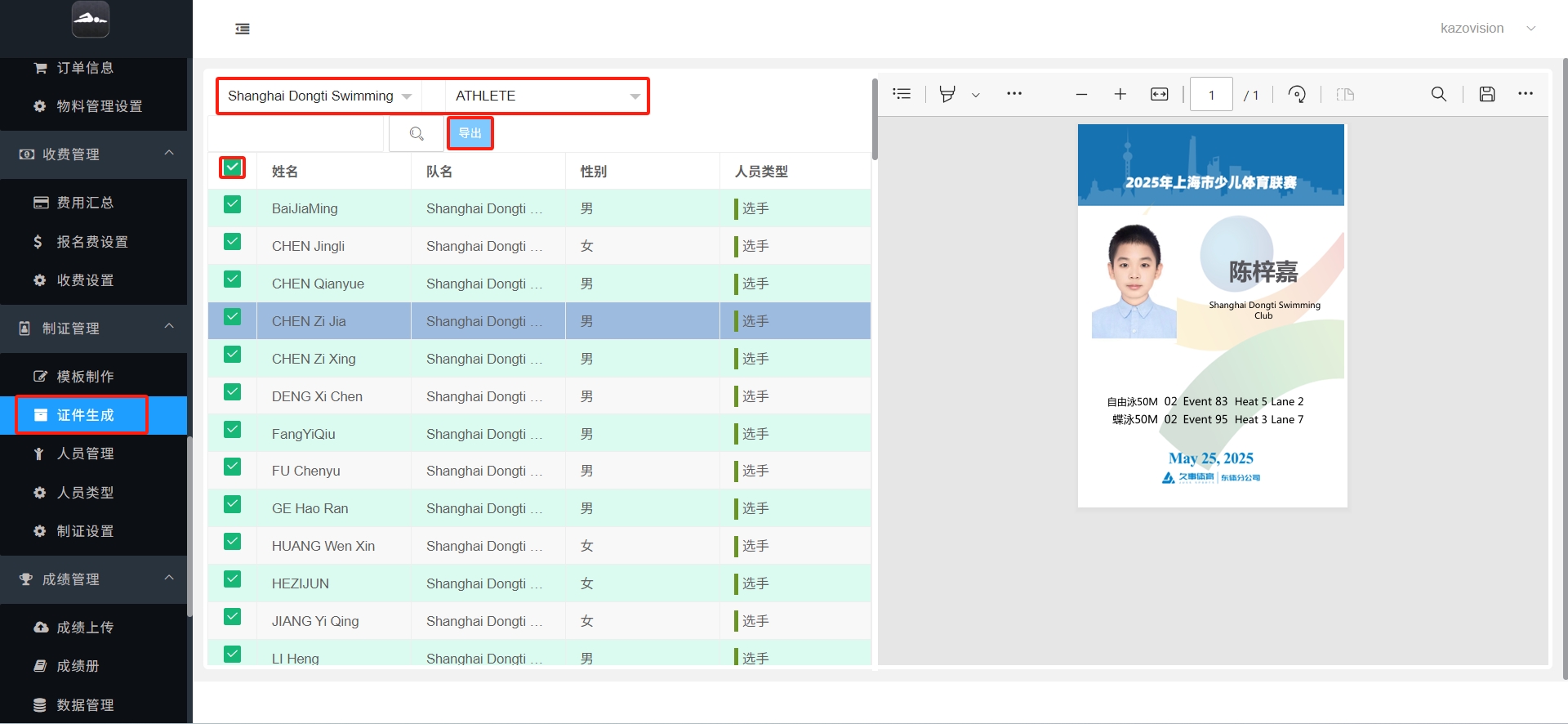Open the Shanghai Dongti Swimming team dropdown

tap(319, 96)
